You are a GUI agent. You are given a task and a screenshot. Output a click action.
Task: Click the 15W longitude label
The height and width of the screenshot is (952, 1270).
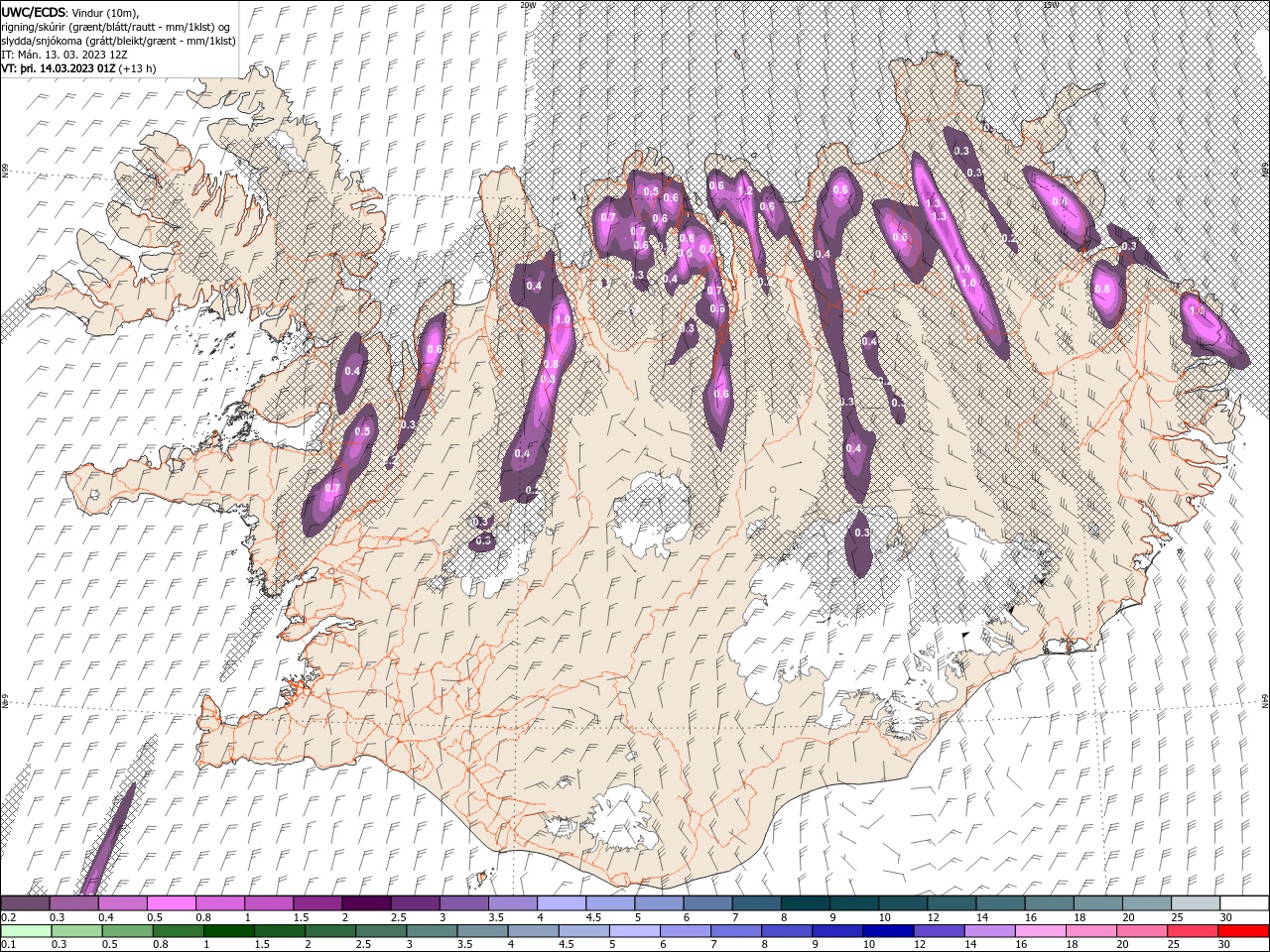pos(1051,5)
